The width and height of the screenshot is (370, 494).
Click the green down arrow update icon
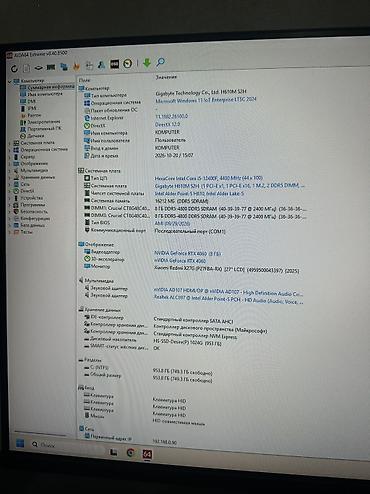point(147,63)
